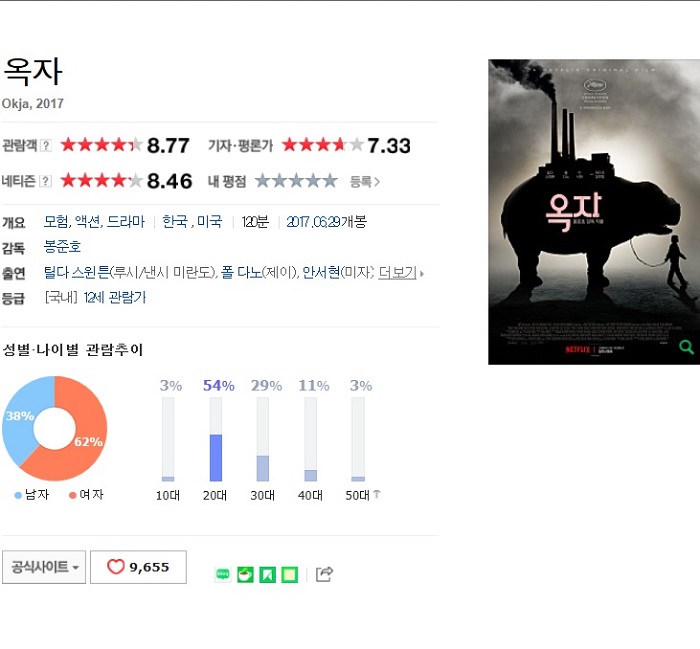Viewport: 700px width, 649px height.
Task: Open the external share arrow icon
Action: pyautogui.click(x=324, y=574)
